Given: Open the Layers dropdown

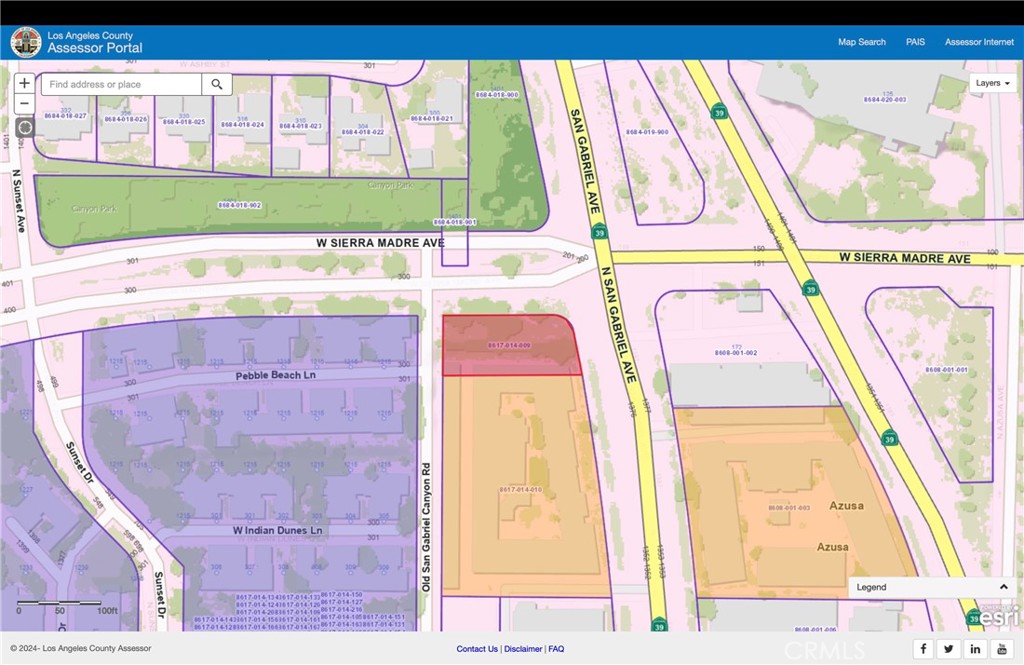Looking at the screenshot, I should click(993, 83).
